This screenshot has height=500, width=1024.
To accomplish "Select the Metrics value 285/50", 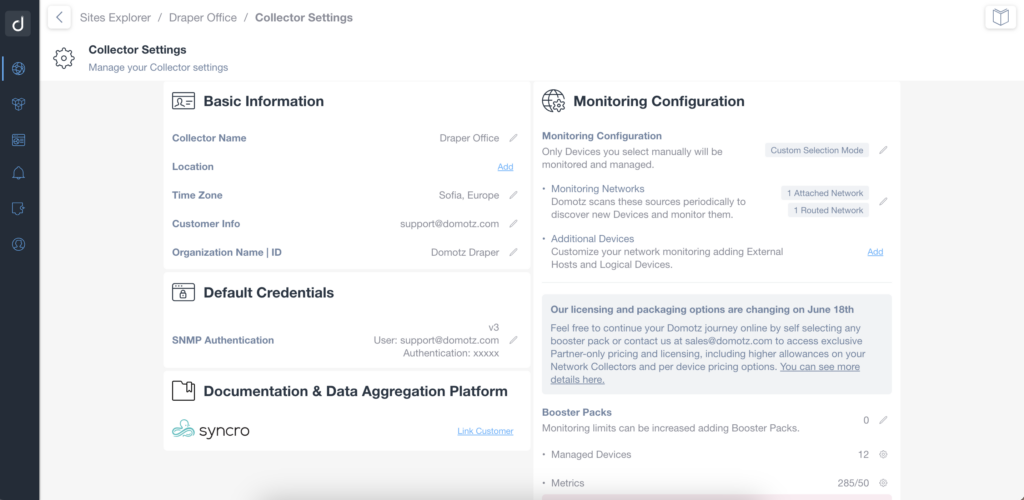I will coord(853,483).
